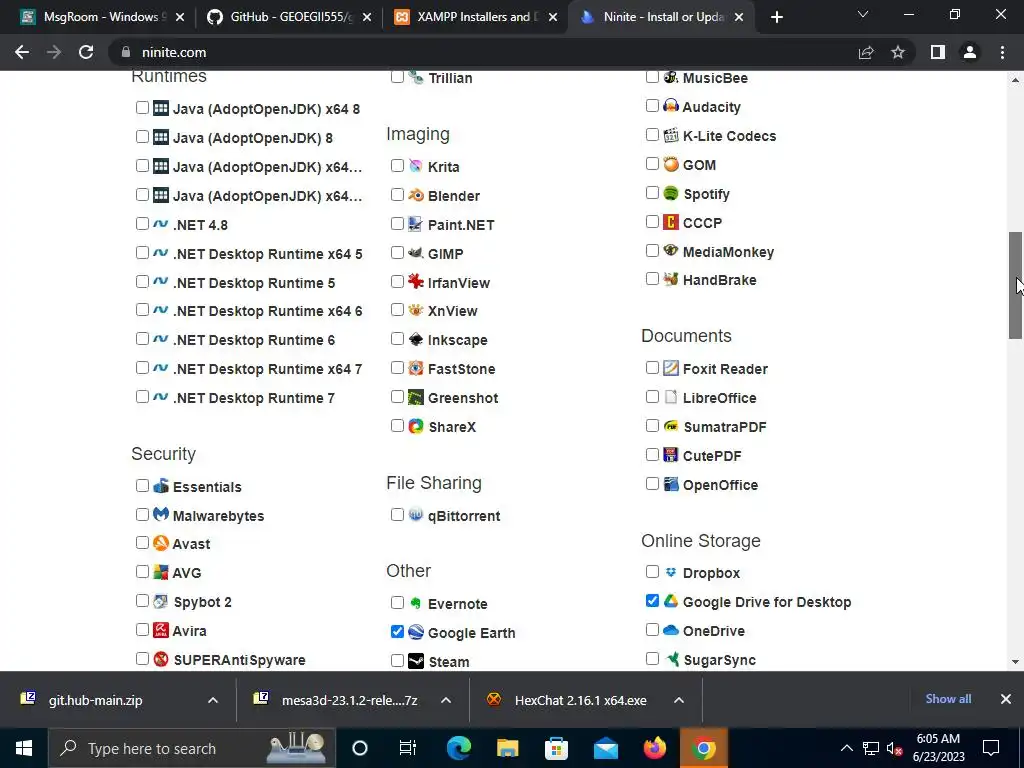Click the Inkscape icon

pyautogui.click(x=415, y=339)
